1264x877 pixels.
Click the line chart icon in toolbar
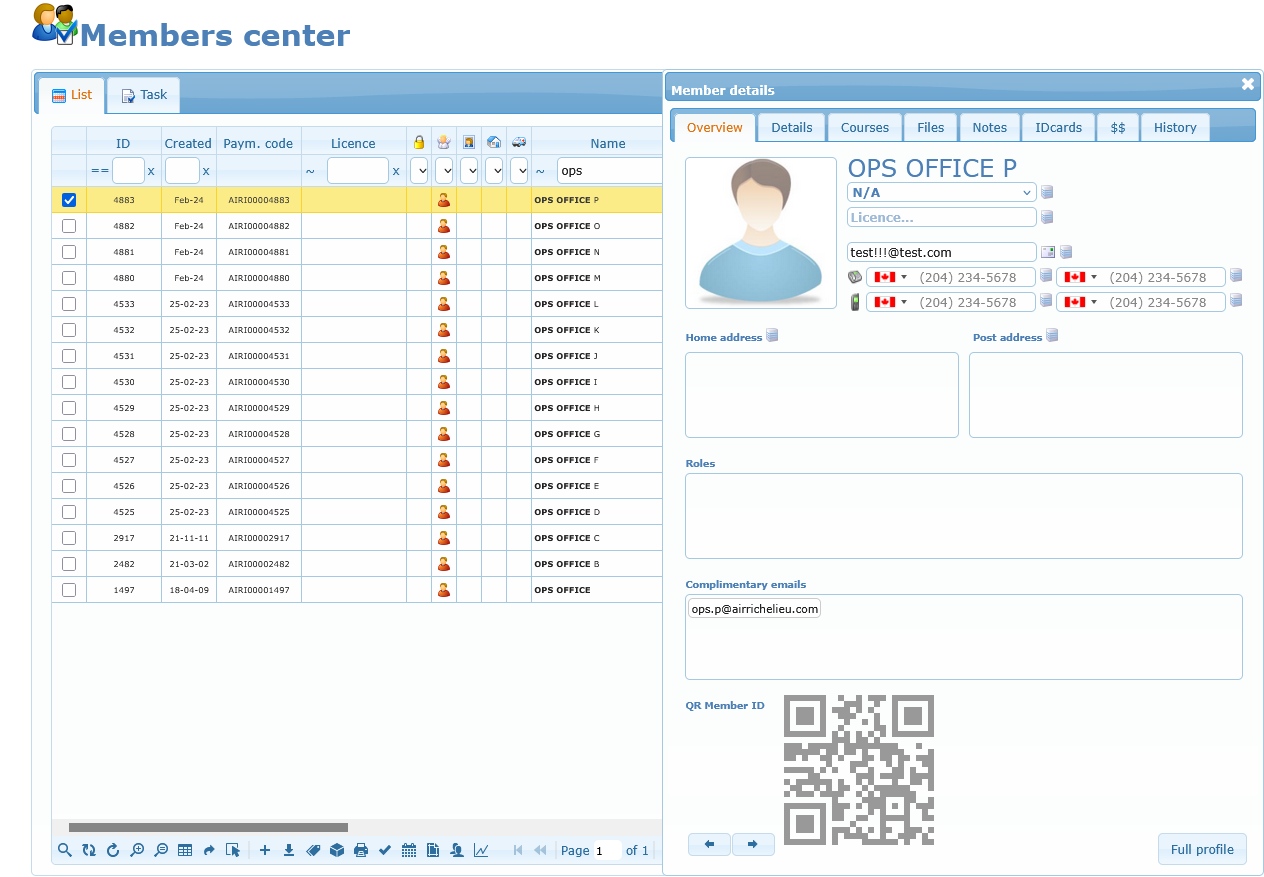point(481,850)
